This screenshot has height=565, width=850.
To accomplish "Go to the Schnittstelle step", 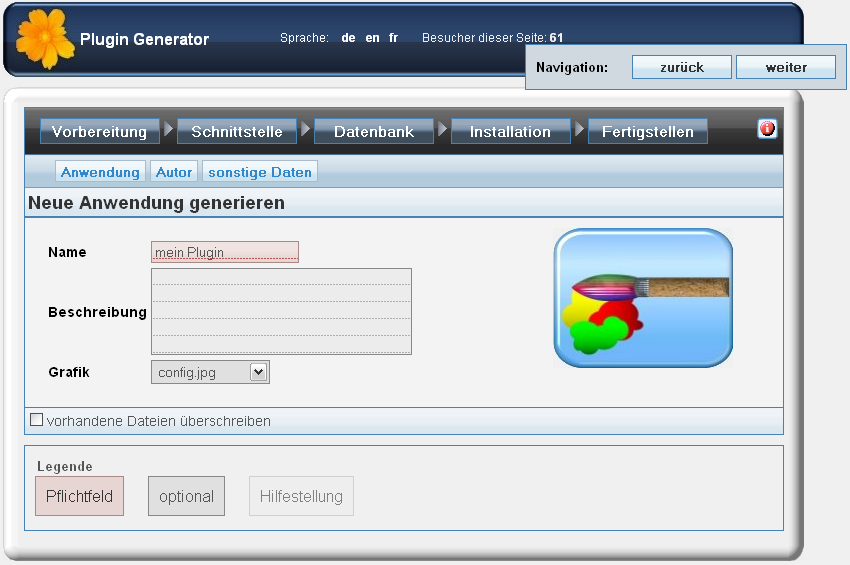I will (237, 132).
